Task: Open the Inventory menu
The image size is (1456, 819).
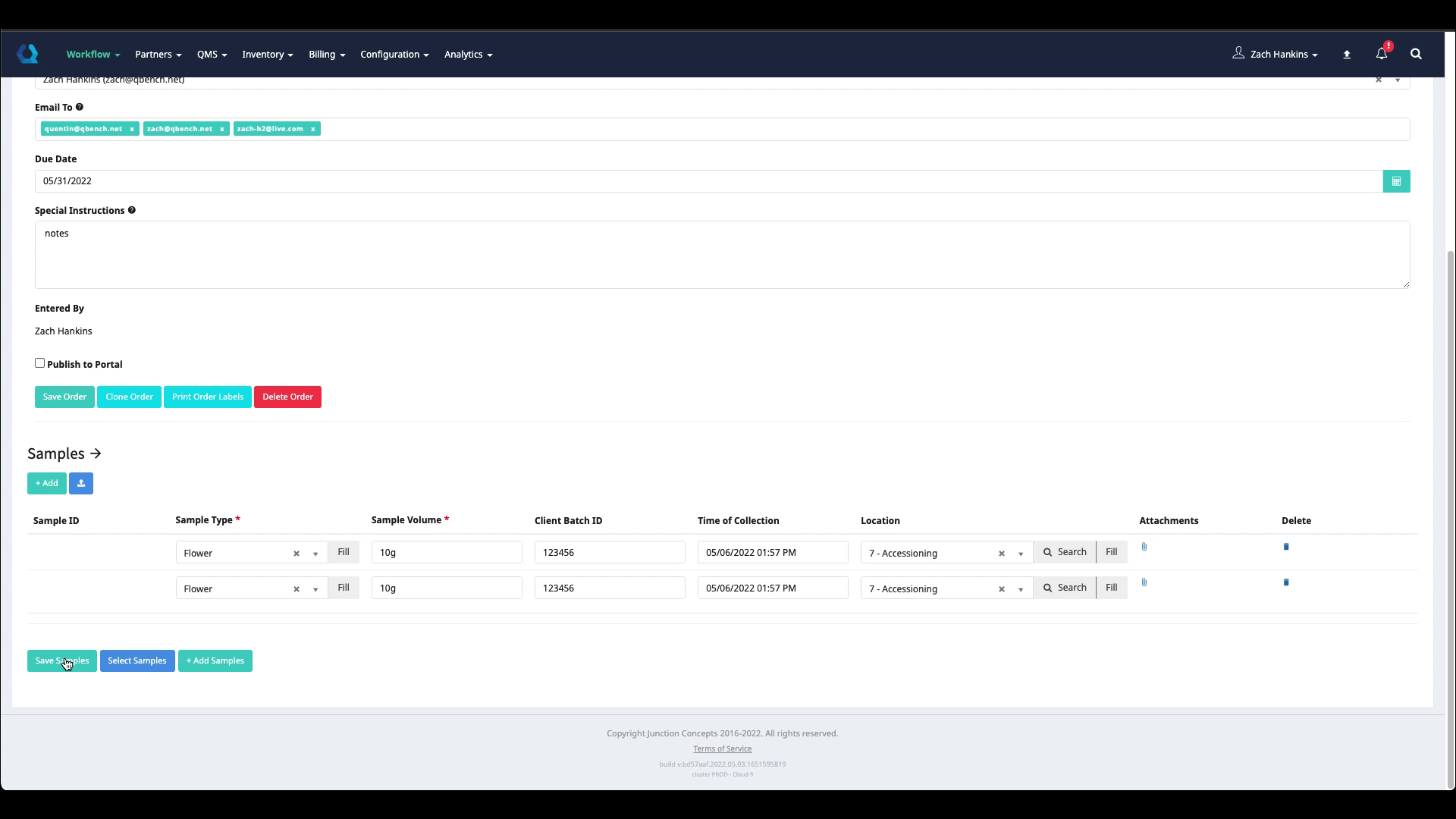Action: pos(267,55)
